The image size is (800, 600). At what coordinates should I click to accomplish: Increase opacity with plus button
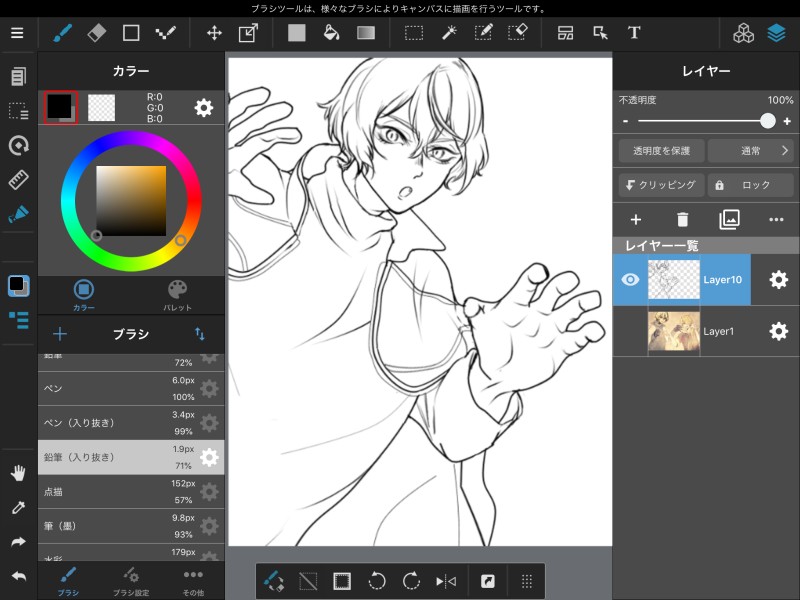(x=787, y=121)
